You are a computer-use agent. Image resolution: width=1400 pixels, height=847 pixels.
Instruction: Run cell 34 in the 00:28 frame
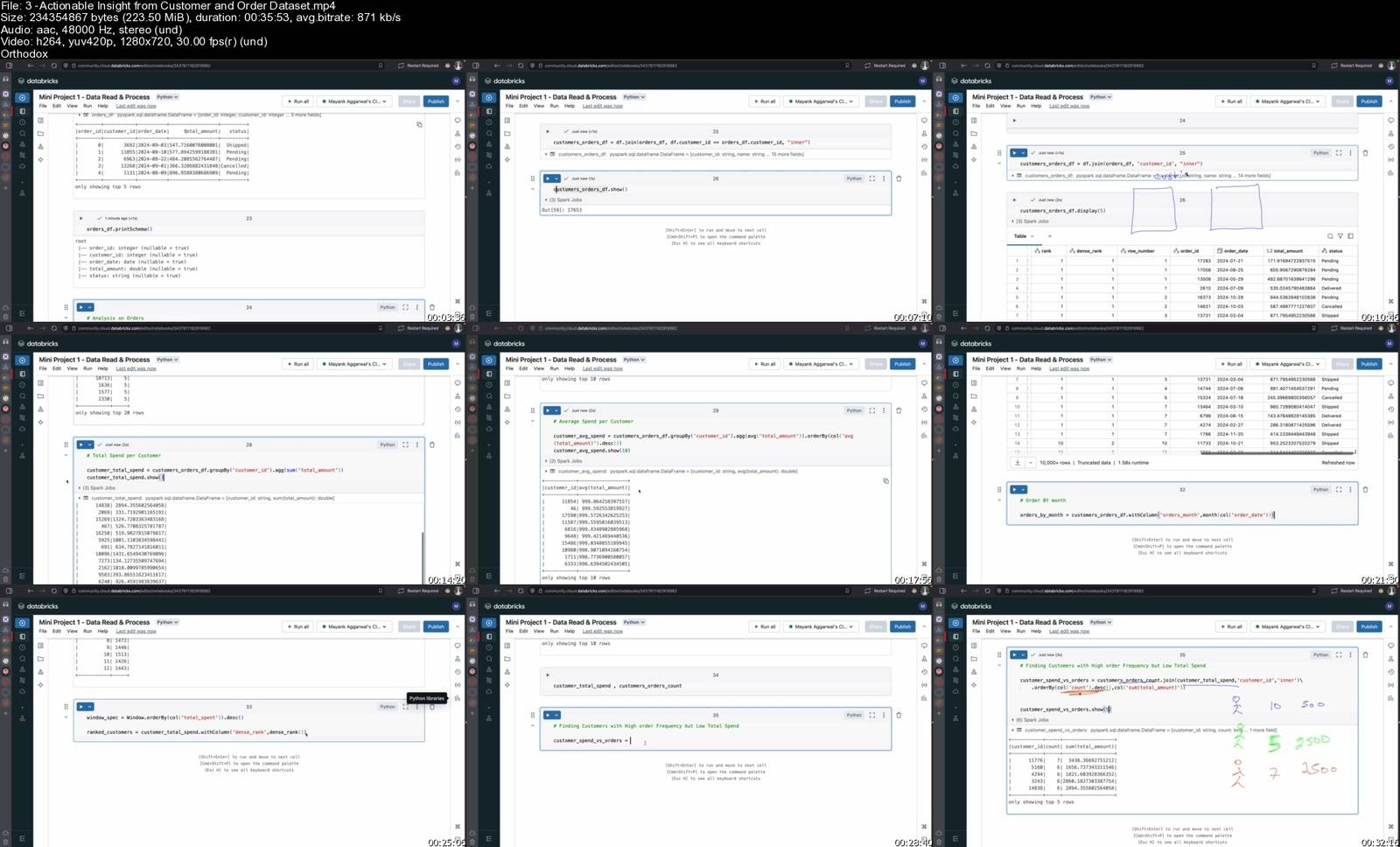click(548, 675)
